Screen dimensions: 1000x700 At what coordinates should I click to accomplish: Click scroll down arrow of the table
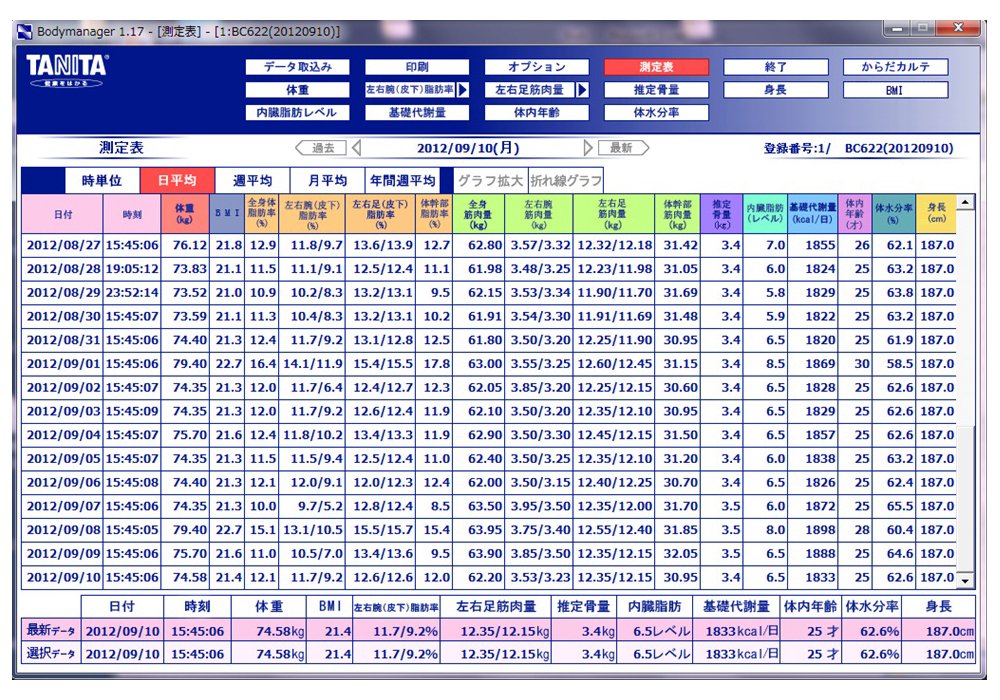coord(964,580)
